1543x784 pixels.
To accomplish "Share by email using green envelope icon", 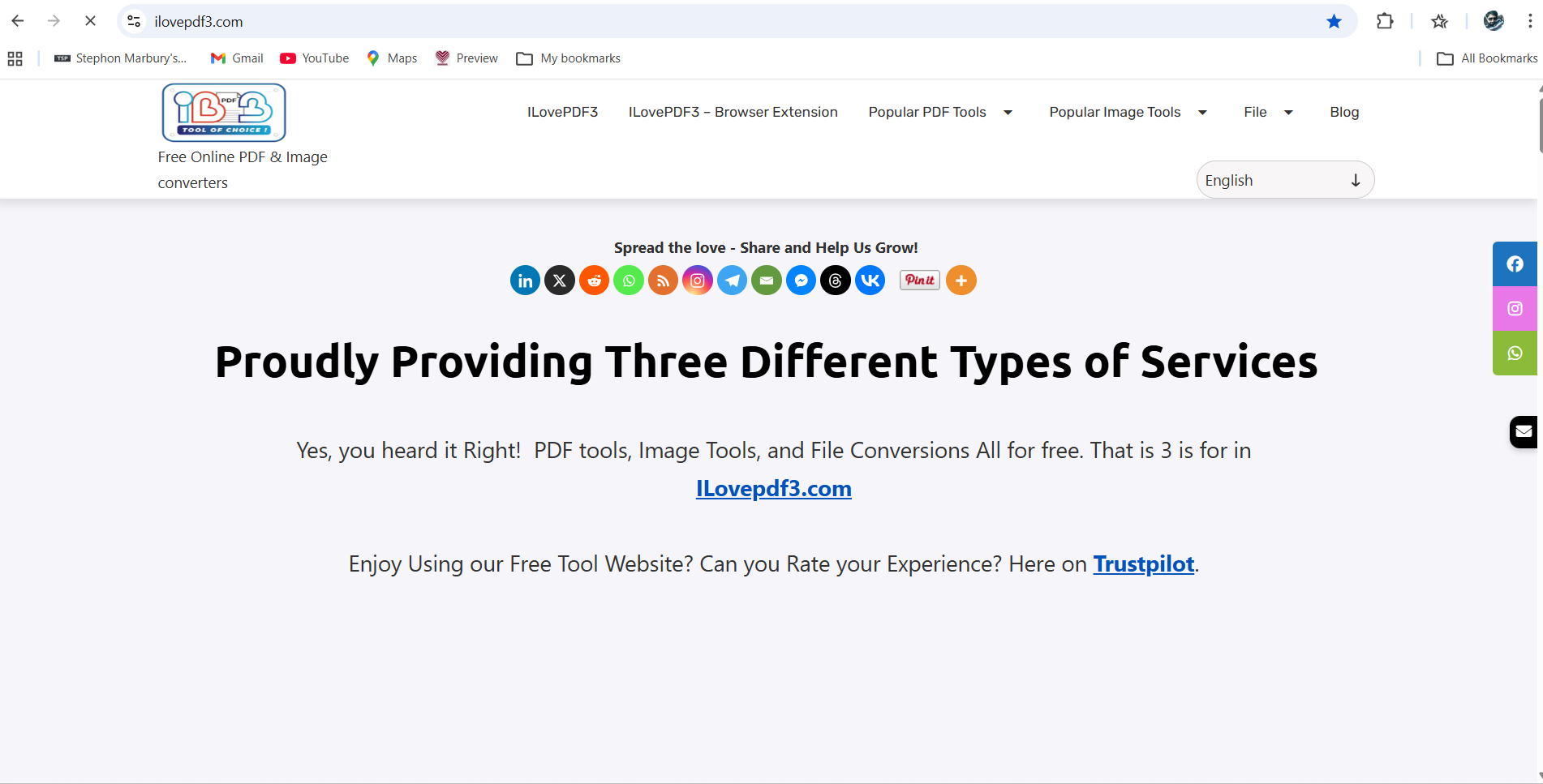I will click(x=767, y=281).
